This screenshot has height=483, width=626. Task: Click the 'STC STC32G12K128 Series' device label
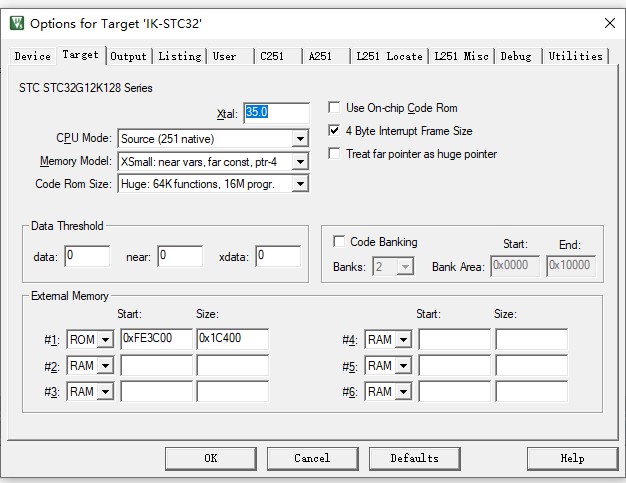(86, 88)
